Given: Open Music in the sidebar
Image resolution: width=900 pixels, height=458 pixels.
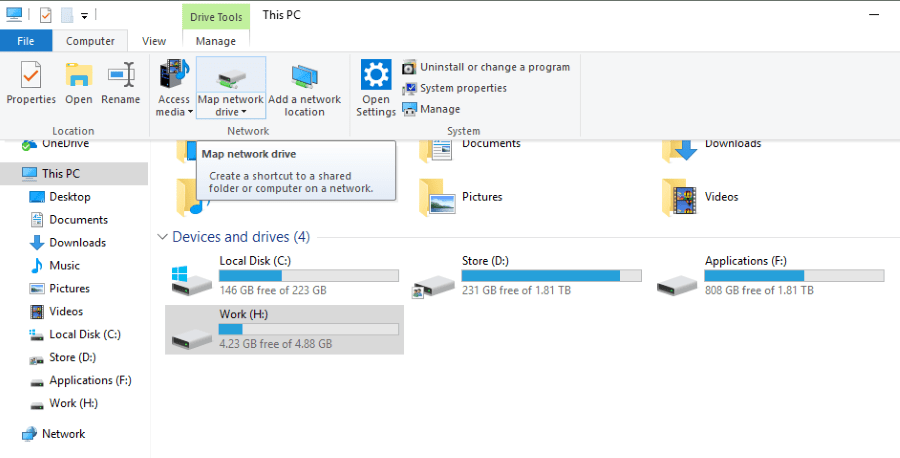Looking at the screenshot, I should 55,266.
